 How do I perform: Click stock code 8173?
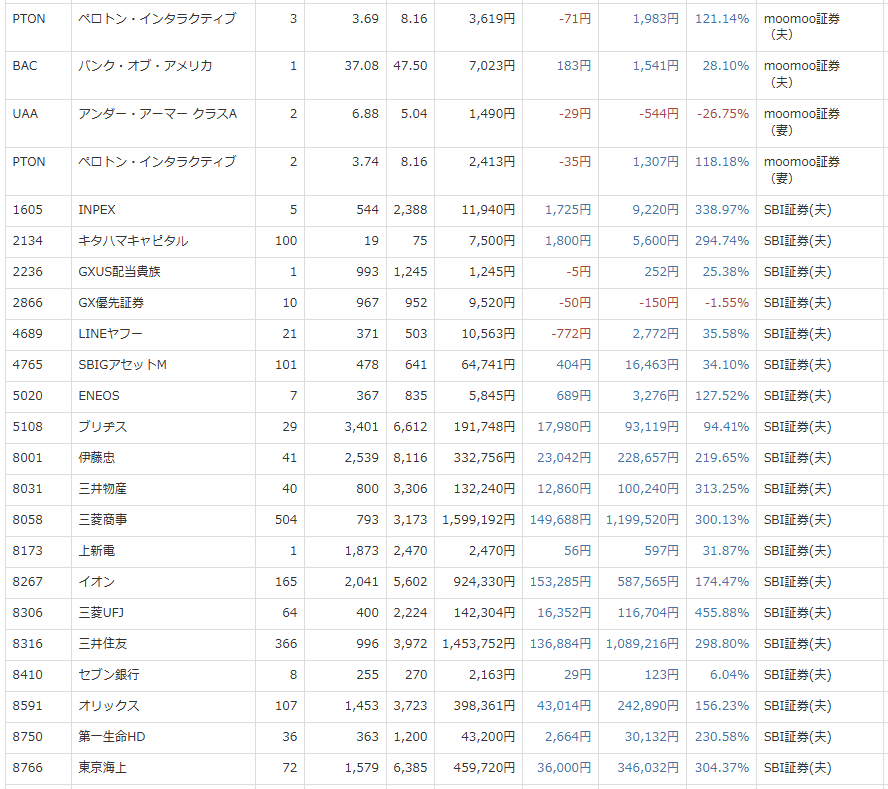pos(27,551)
